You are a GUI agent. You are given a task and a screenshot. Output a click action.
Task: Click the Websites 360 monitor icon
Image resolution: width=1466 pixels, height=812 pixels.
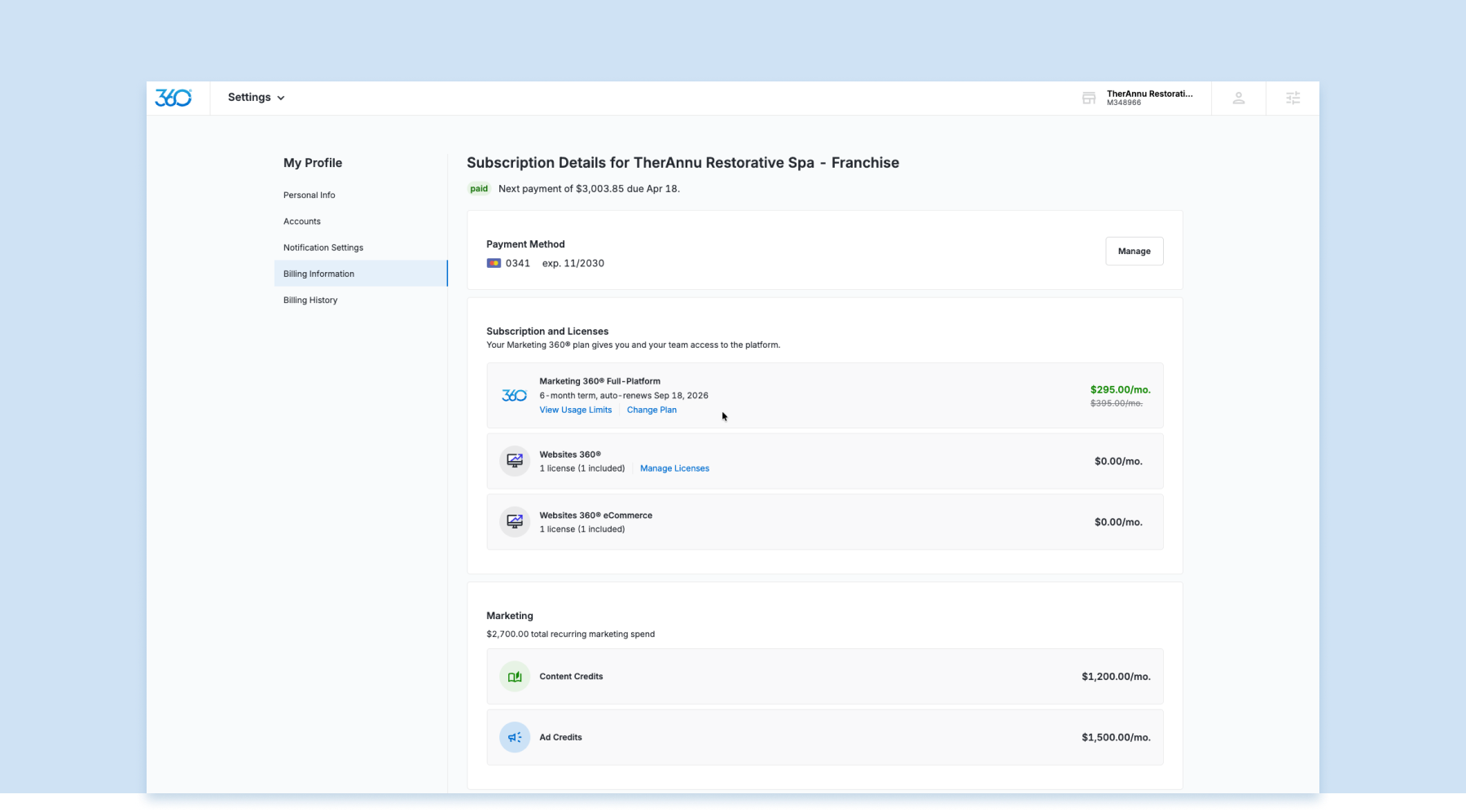click(x=514, y=460)
